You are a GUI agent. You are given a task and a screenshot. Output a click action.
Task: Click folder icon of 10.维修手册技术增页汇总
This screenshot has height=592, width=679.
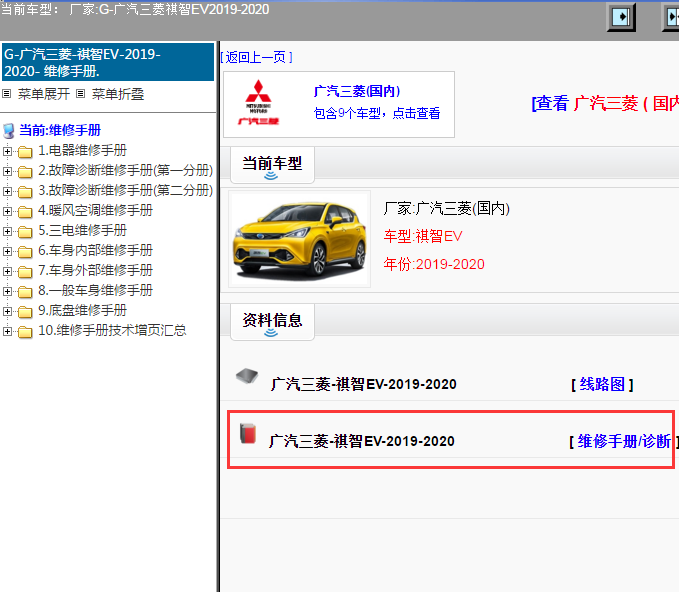[x=25, y=332]
